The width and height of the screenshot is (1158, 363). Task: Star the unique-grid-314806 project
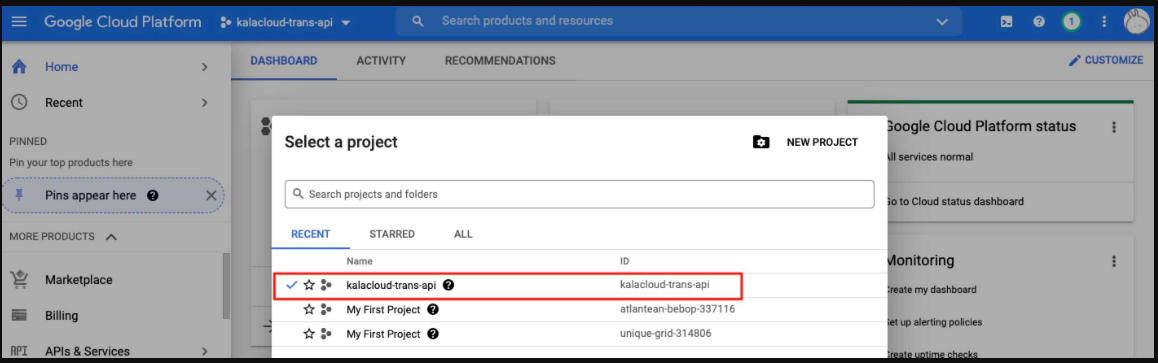(309, 334)
